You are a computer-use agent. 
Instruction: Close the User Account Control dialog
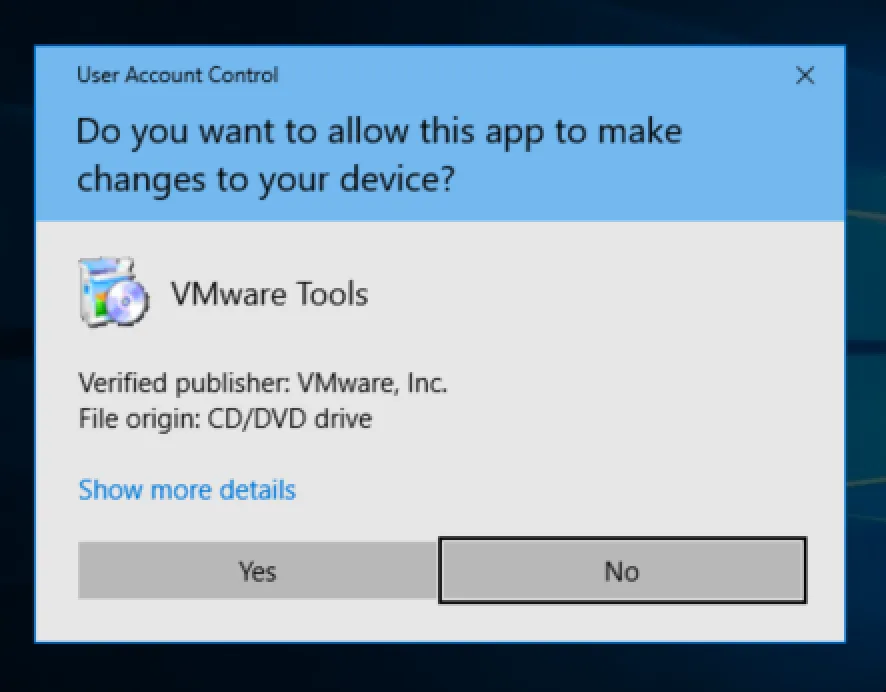click(805, 75)
